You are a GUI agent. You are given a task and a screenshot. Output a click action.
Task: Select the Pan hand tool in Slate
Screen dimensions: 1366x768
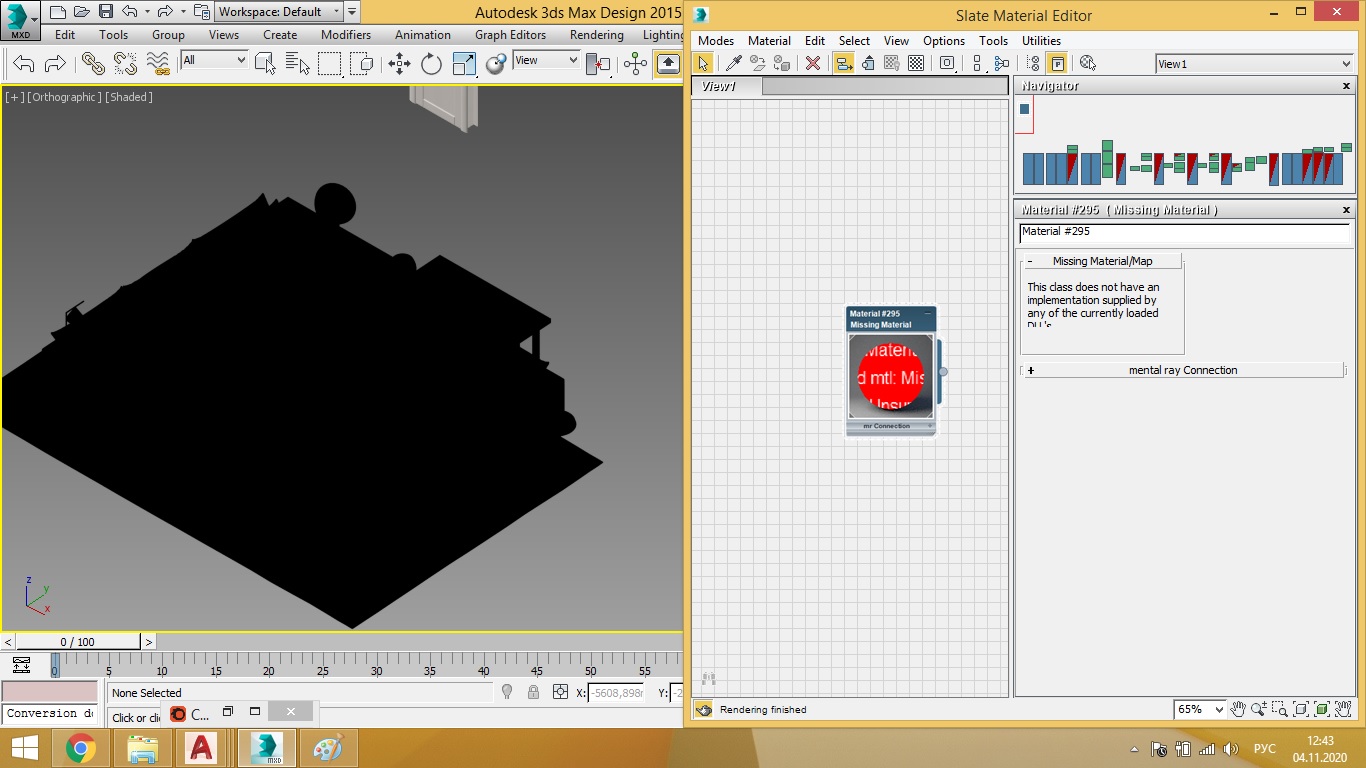click(x=1238, y=709)
